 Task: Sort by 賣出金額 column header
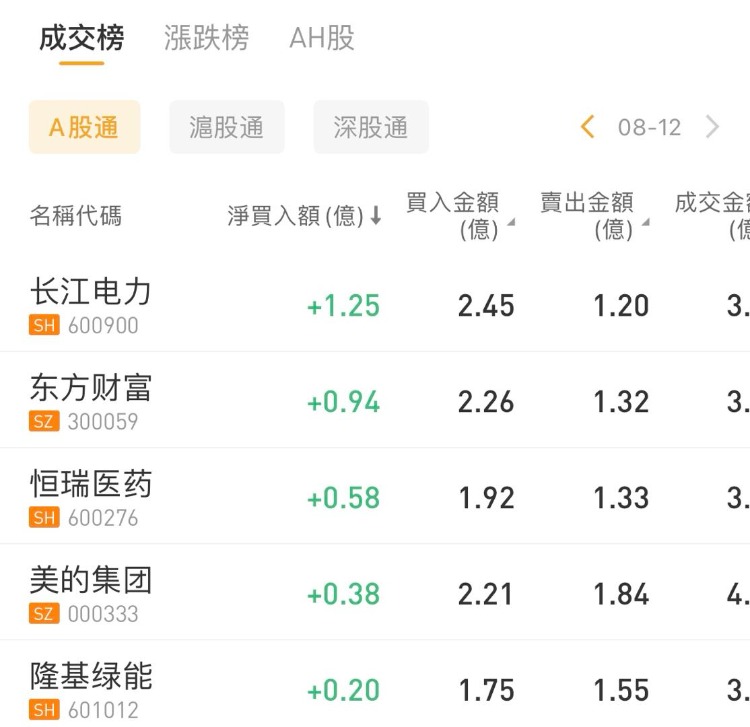click(x=592, y=215)
